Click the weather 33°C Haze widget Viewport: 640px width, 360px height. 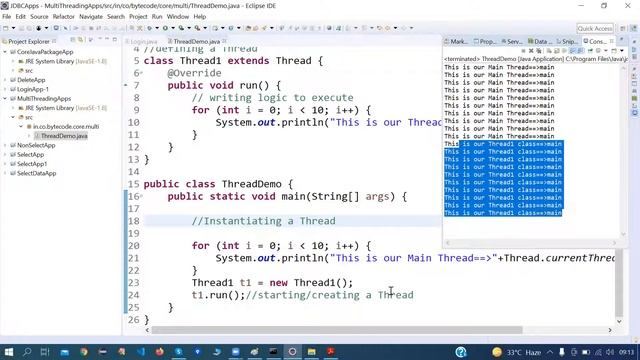coord(517,352)
